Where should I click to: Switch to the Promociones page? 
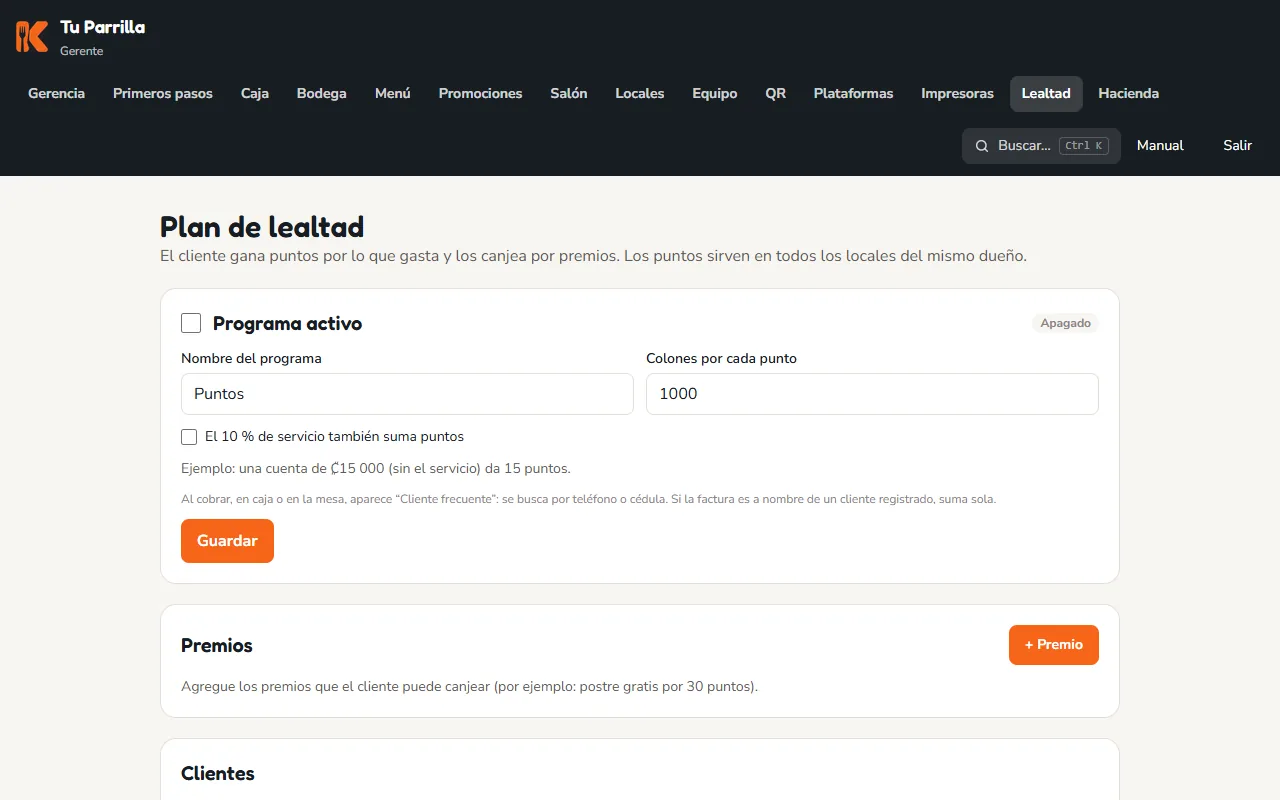coord(481,93)
